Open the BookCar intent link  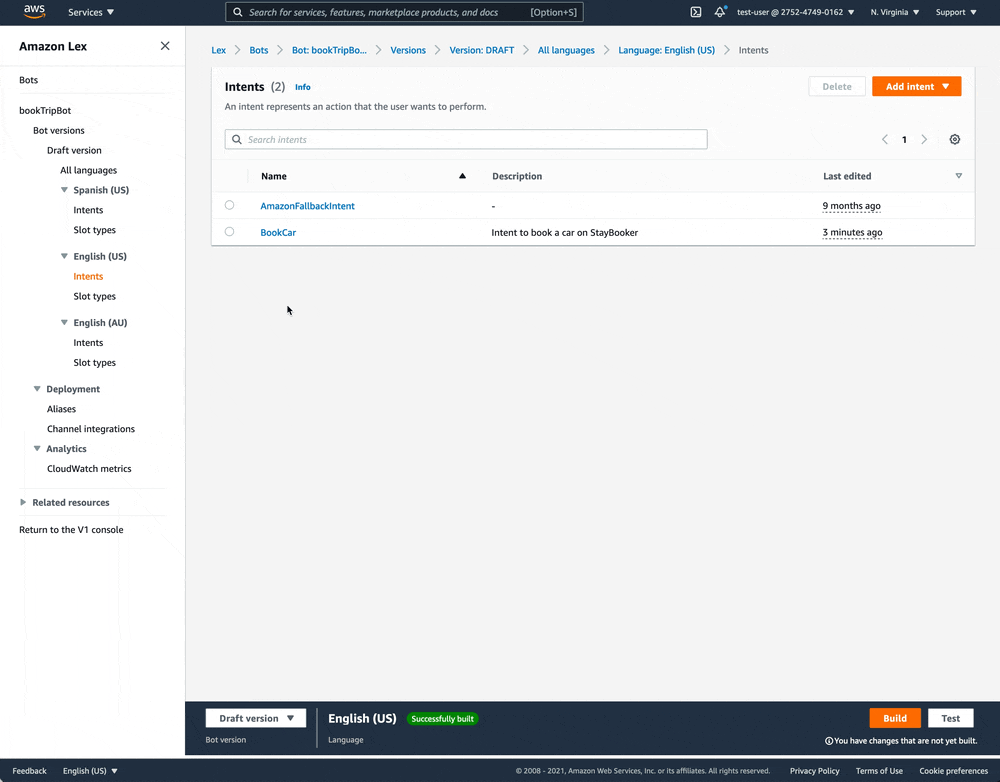pos(278,232)
